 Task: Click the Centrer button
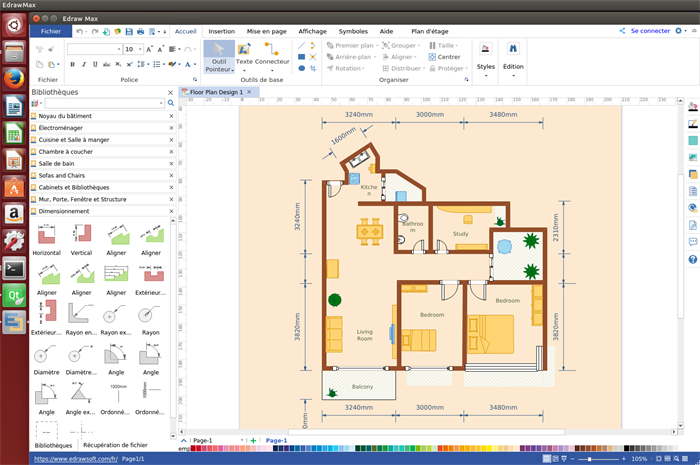(x=444, y=57)
